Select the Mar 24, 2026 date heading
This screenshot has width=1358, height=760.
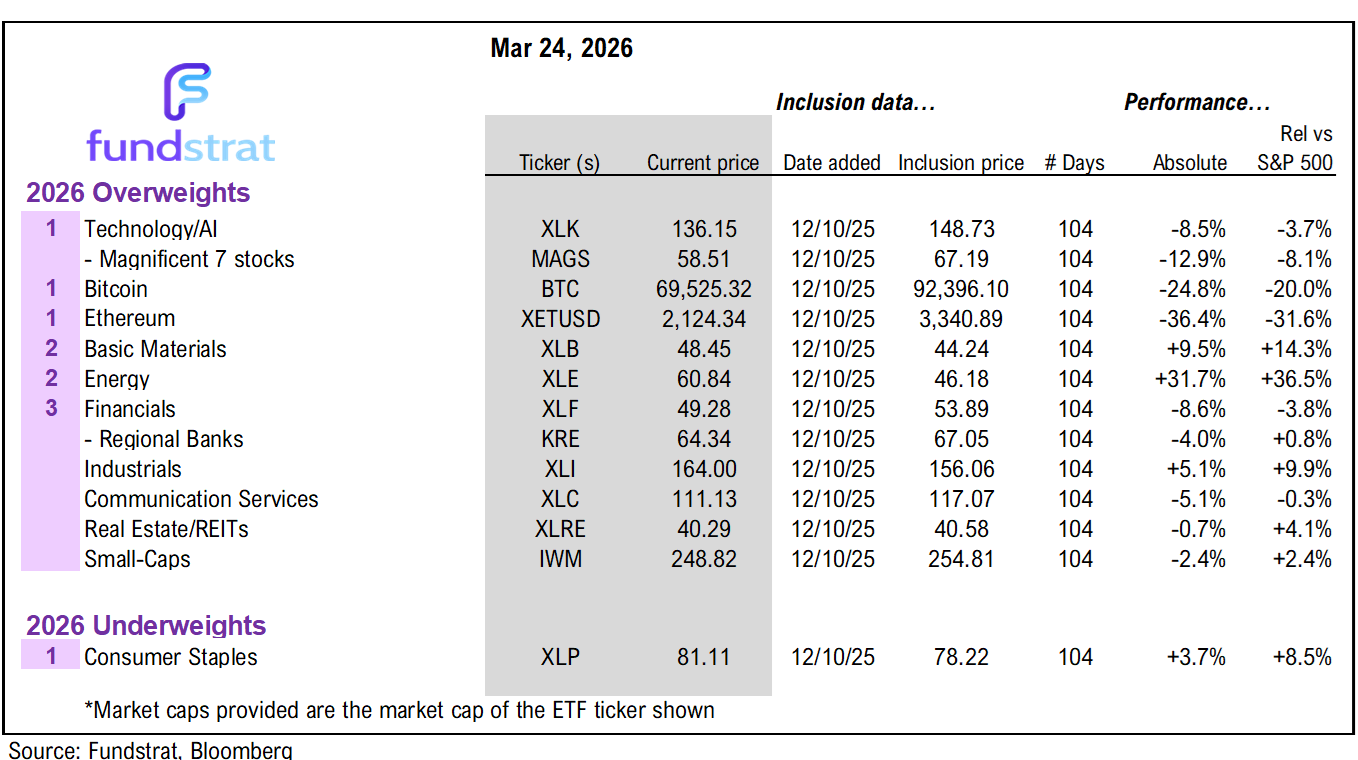coord(561,48)
